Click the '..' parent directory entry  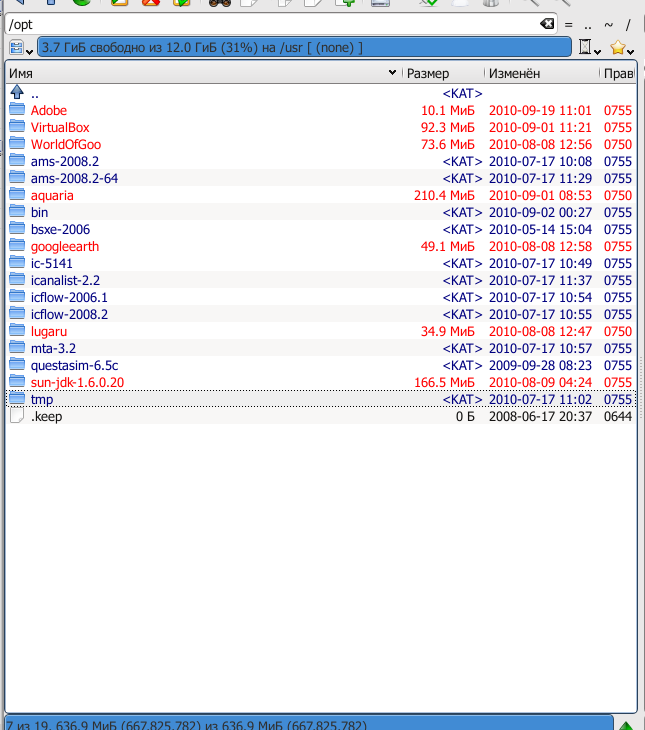tap(34, 94)
